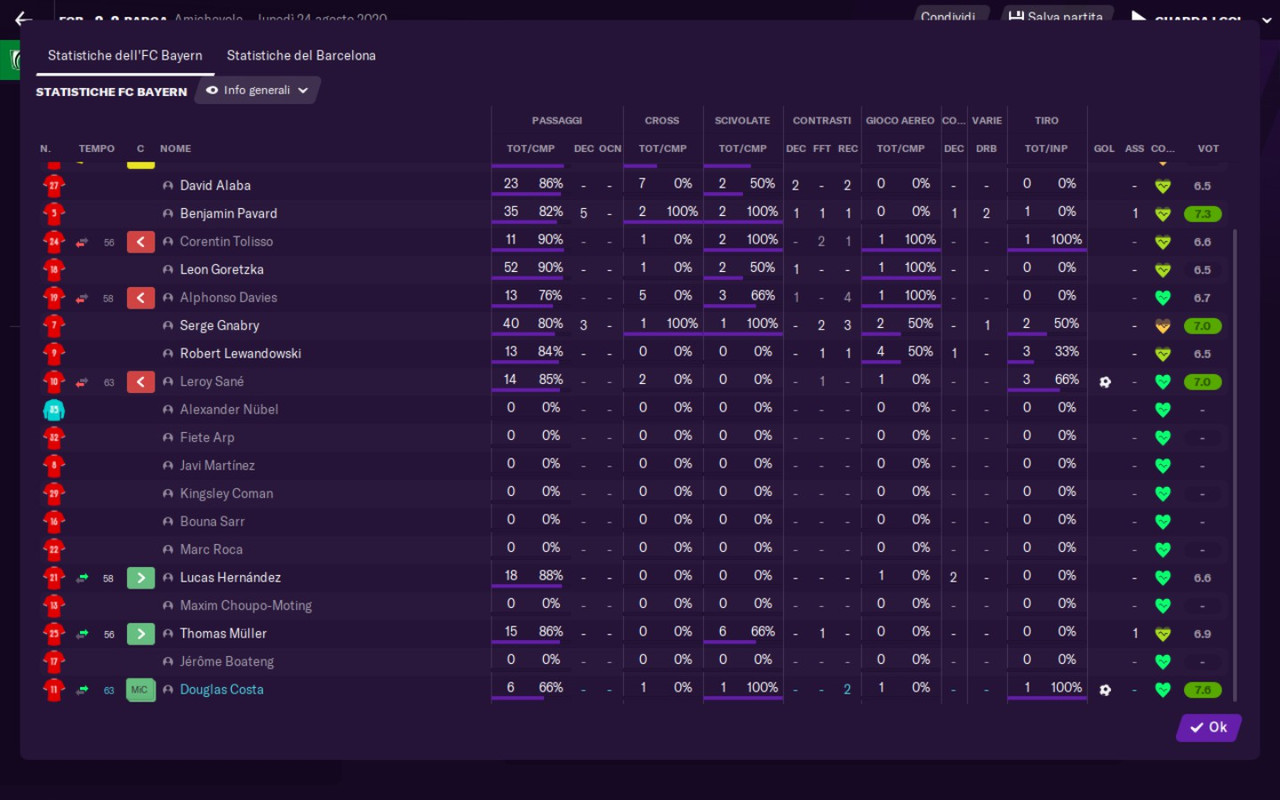Click Lucas Hernández's 6.6 rating
Viewport: 1280px width, 800px height.
point(1202,578)
